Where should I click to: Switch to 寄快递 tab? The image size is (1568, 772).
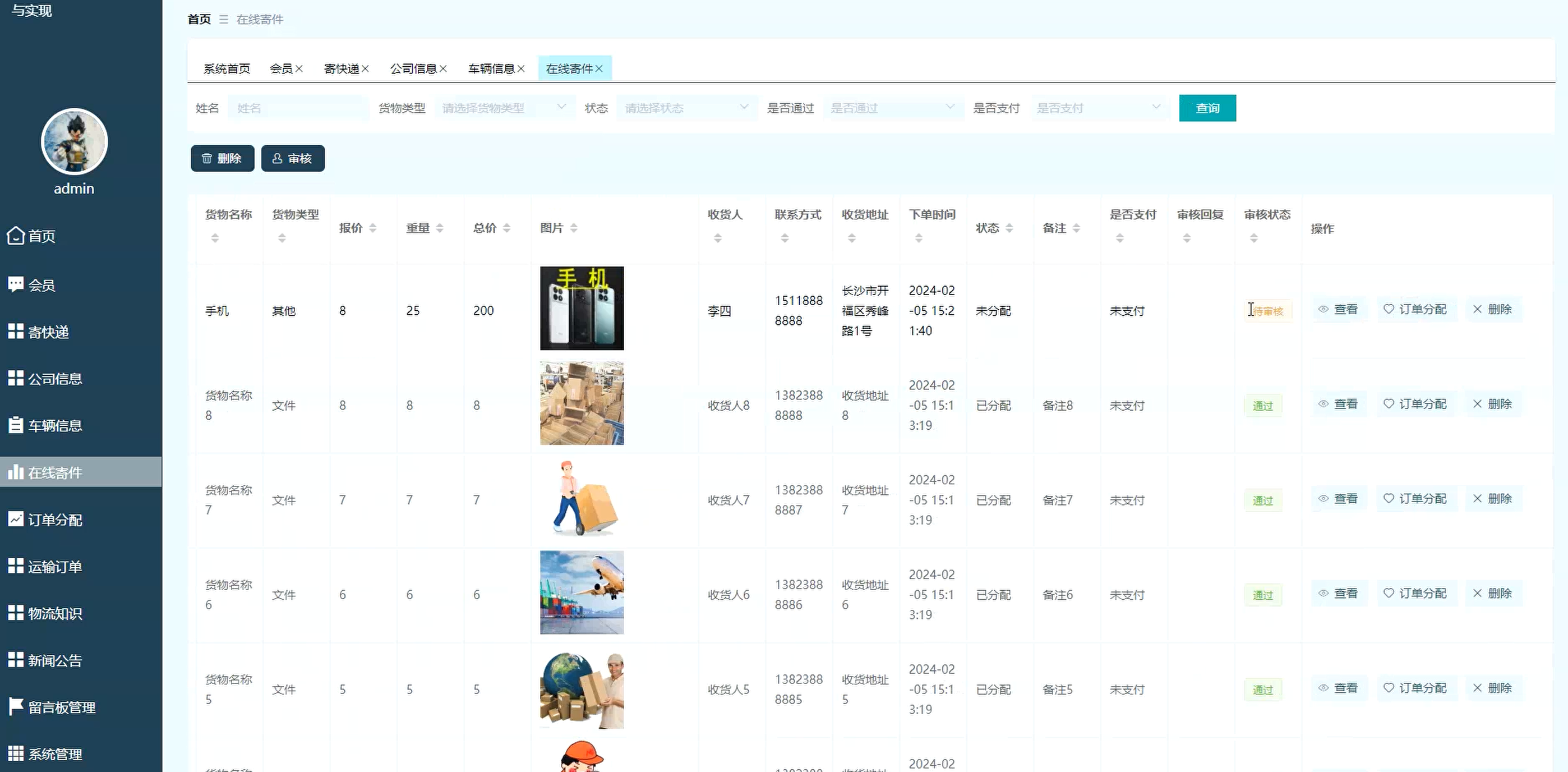click(342, 69)
